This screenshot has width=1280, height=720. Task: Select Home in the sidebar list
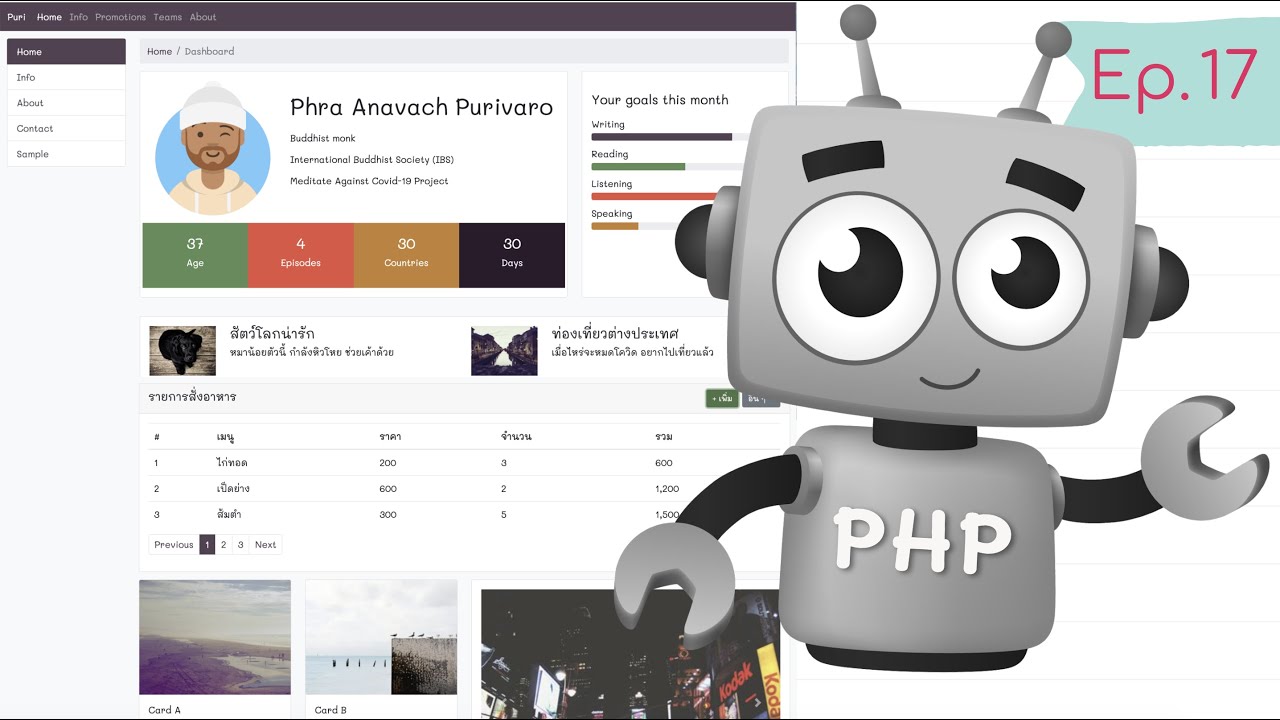[66, 52]
